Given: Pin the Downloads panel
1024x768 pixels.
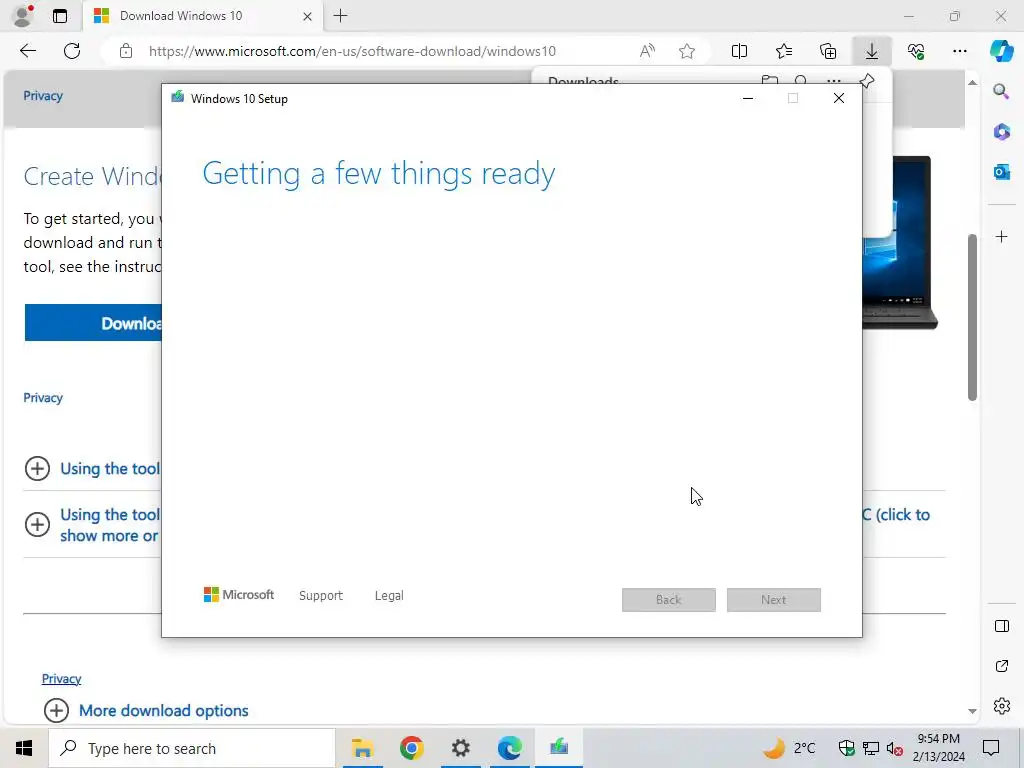Looking at the screenshot, I should (867, 81).
